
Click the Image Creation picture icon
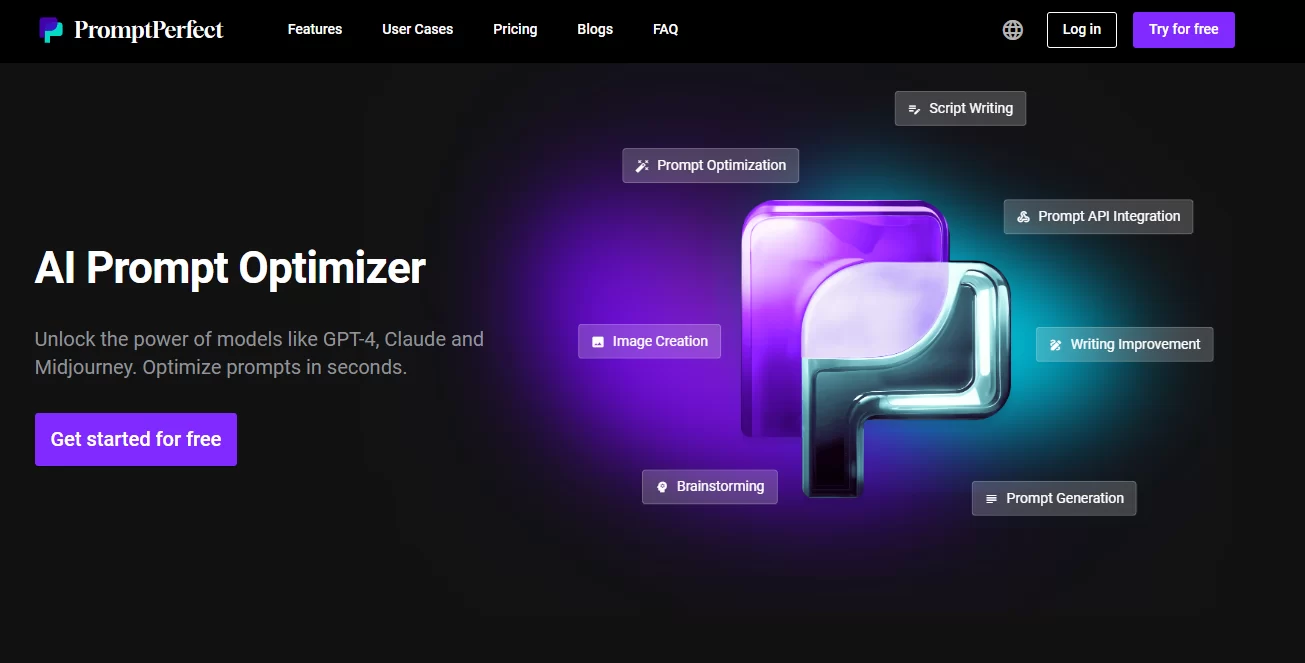click(598, 342)
